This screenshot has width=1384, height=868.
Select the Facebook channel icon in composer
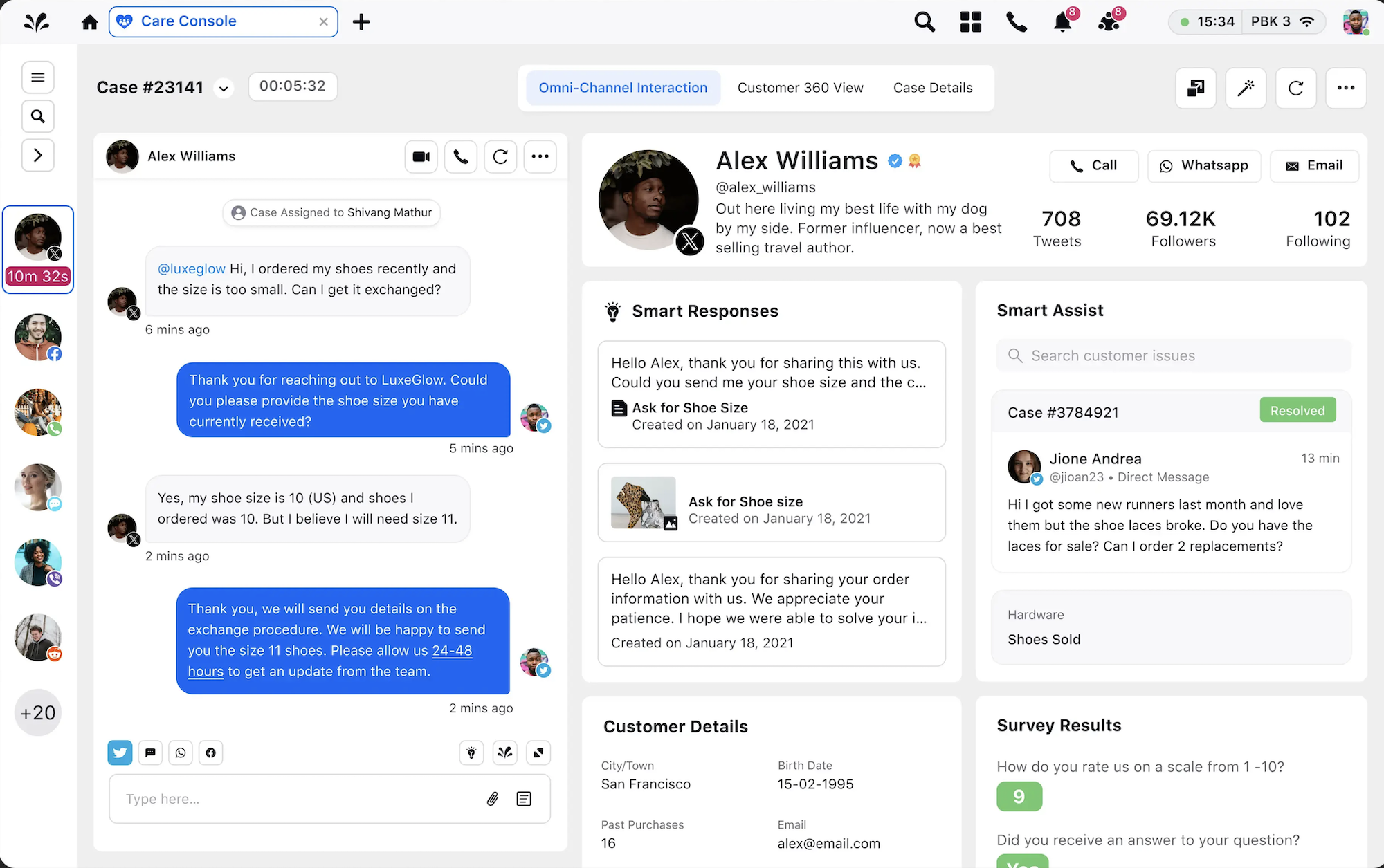click(210, 753)
